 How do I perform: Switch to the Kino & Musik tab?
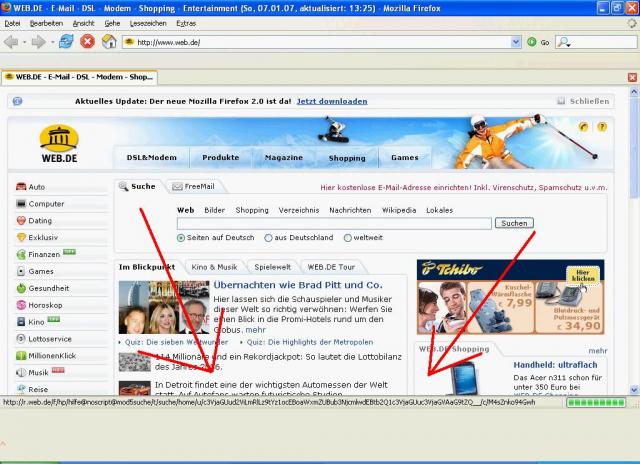coord(214,267)
